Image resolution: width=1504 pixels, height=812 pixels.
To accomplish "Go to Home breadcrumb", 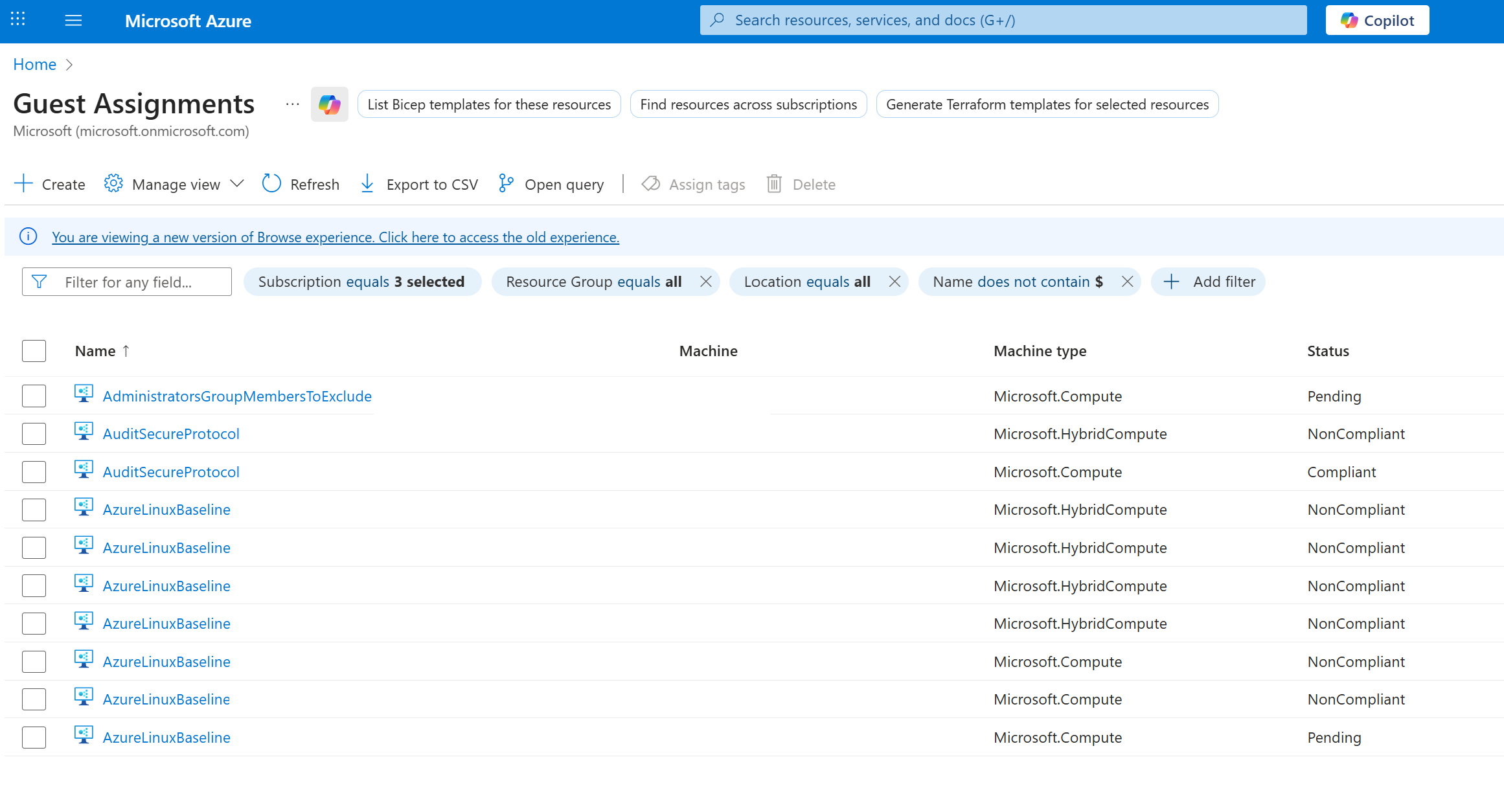I will click(x=35, y=64).
